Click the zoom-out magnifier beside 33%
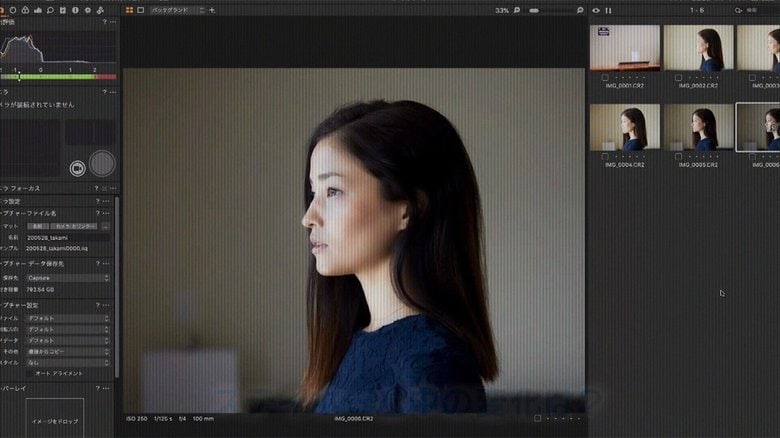This screenshot has width=780, height=438. click(x=517, y=10)
